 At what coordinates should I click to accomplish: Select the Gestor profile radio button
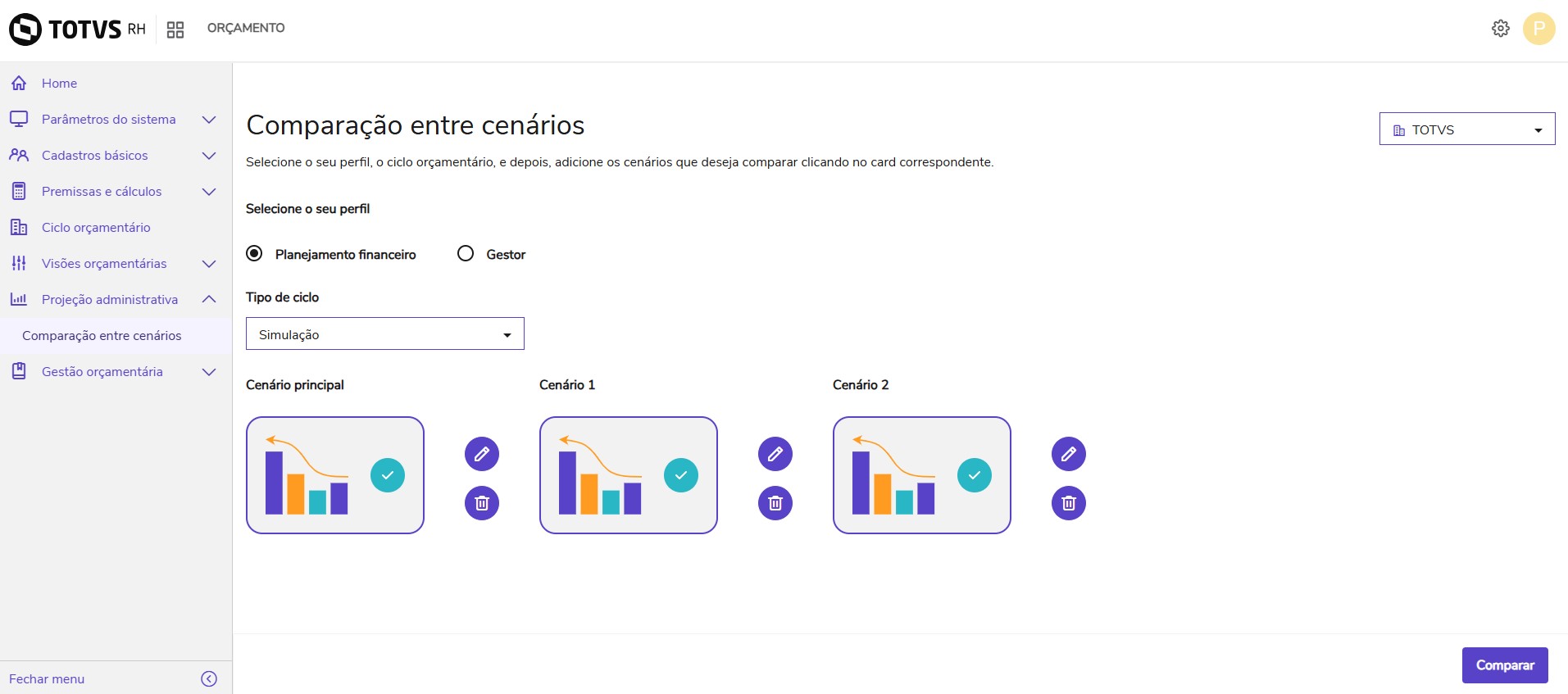pos(466,254)
